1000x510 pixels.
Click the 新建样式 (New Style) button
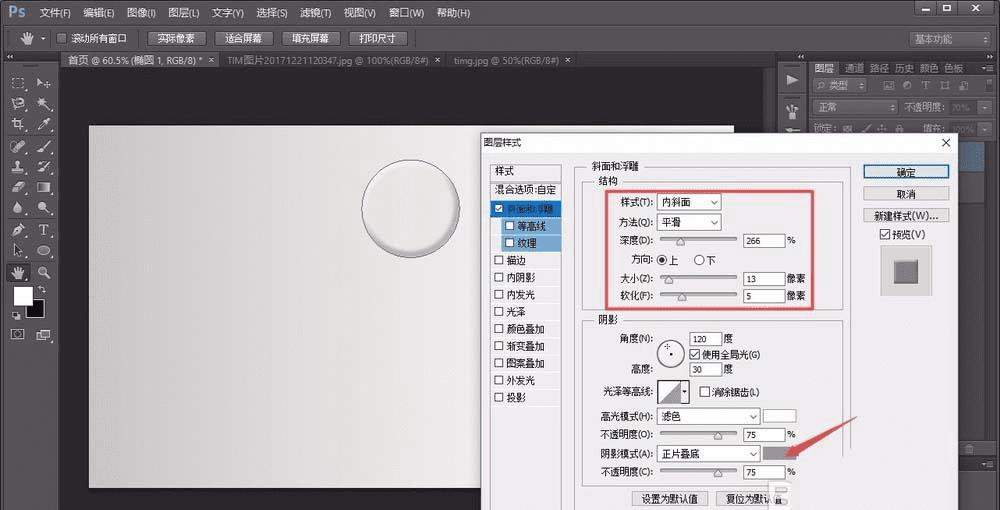click(x=906, y=215)
